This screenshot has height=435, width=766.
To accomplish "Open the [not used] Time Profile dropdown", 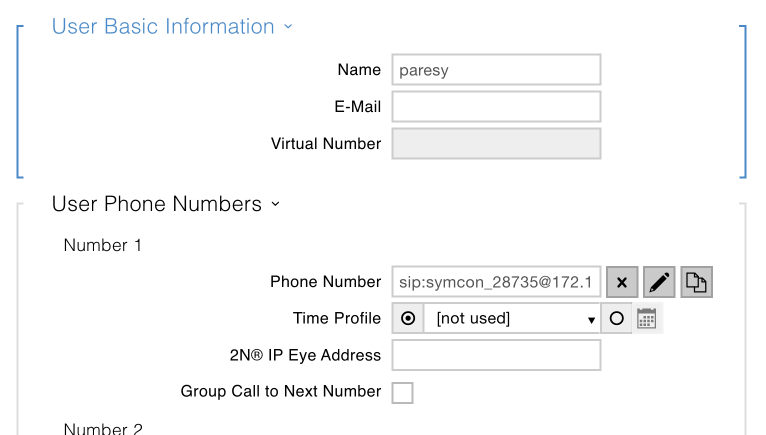I will click(x=512, y=319).
